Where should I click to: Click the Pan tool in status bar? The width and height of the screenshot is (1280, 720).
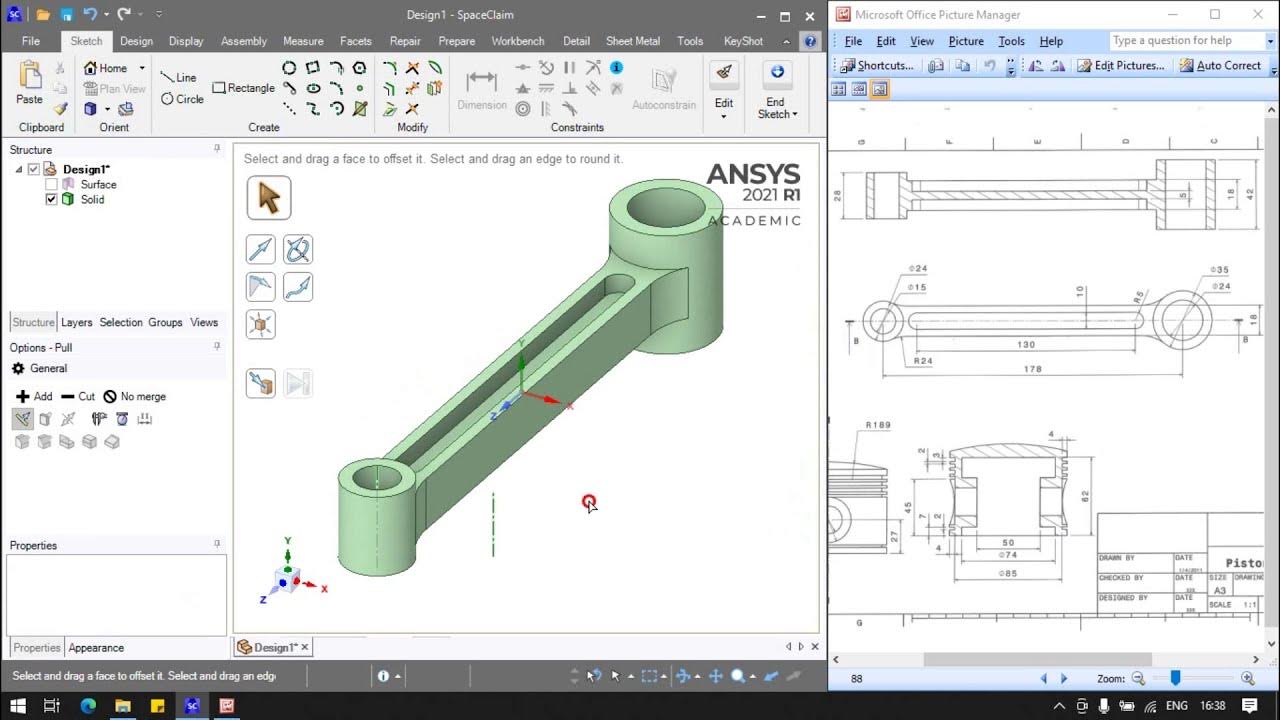pos(716,676)
